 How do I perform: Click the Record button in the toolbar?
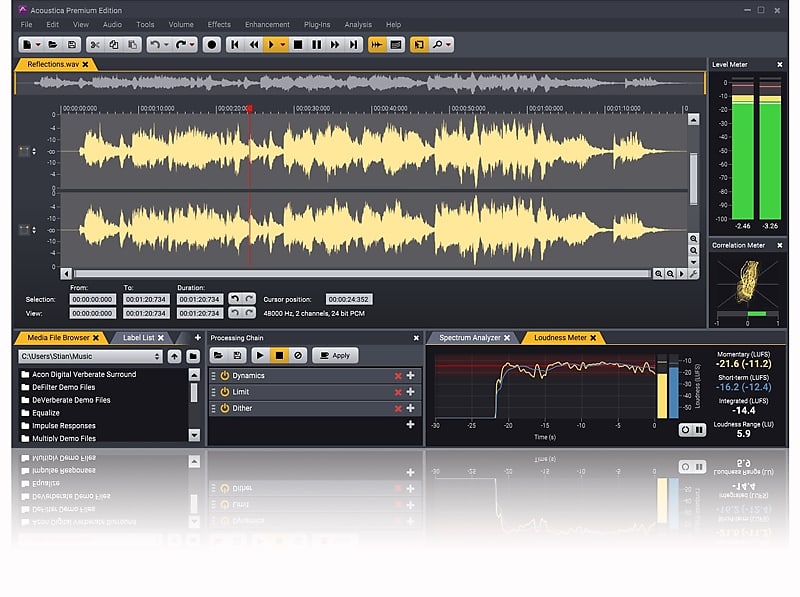pos(212,44)
